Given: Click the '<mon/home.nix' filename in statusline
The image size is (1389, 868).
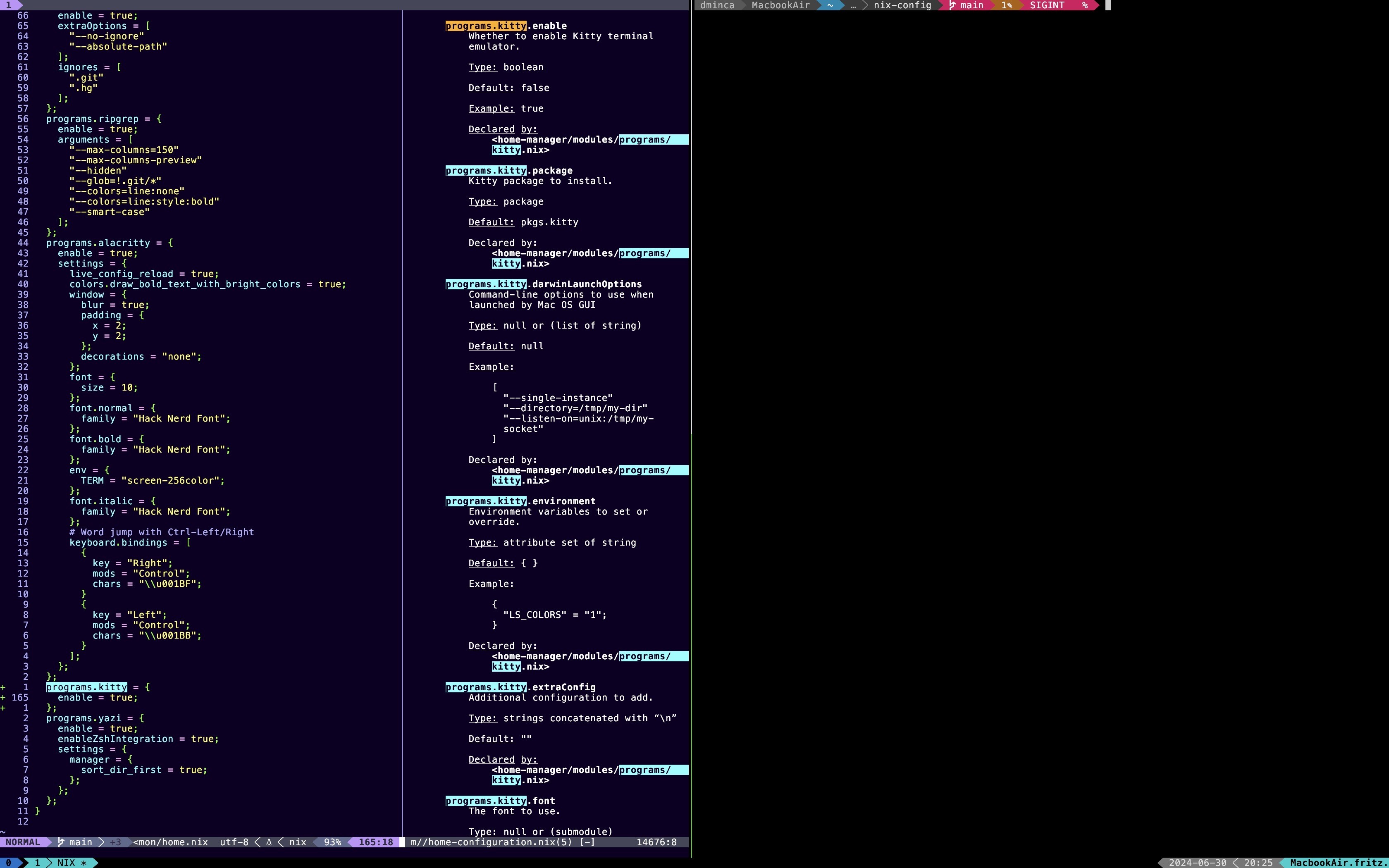Looking at the screenshot, I should pyautogui.click(x=170, y=842).
